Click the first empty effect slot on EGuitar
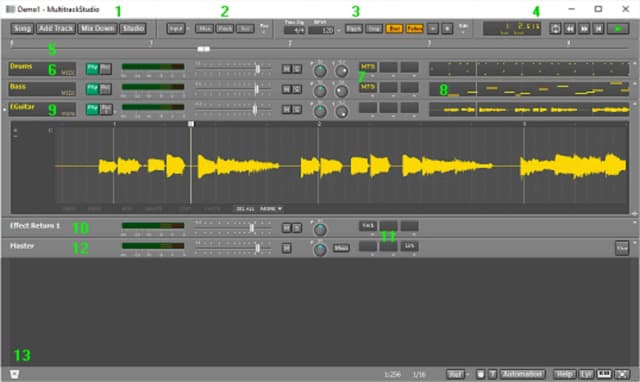The image size is (640, 382). pyautogui.click(x=368, y=108)
